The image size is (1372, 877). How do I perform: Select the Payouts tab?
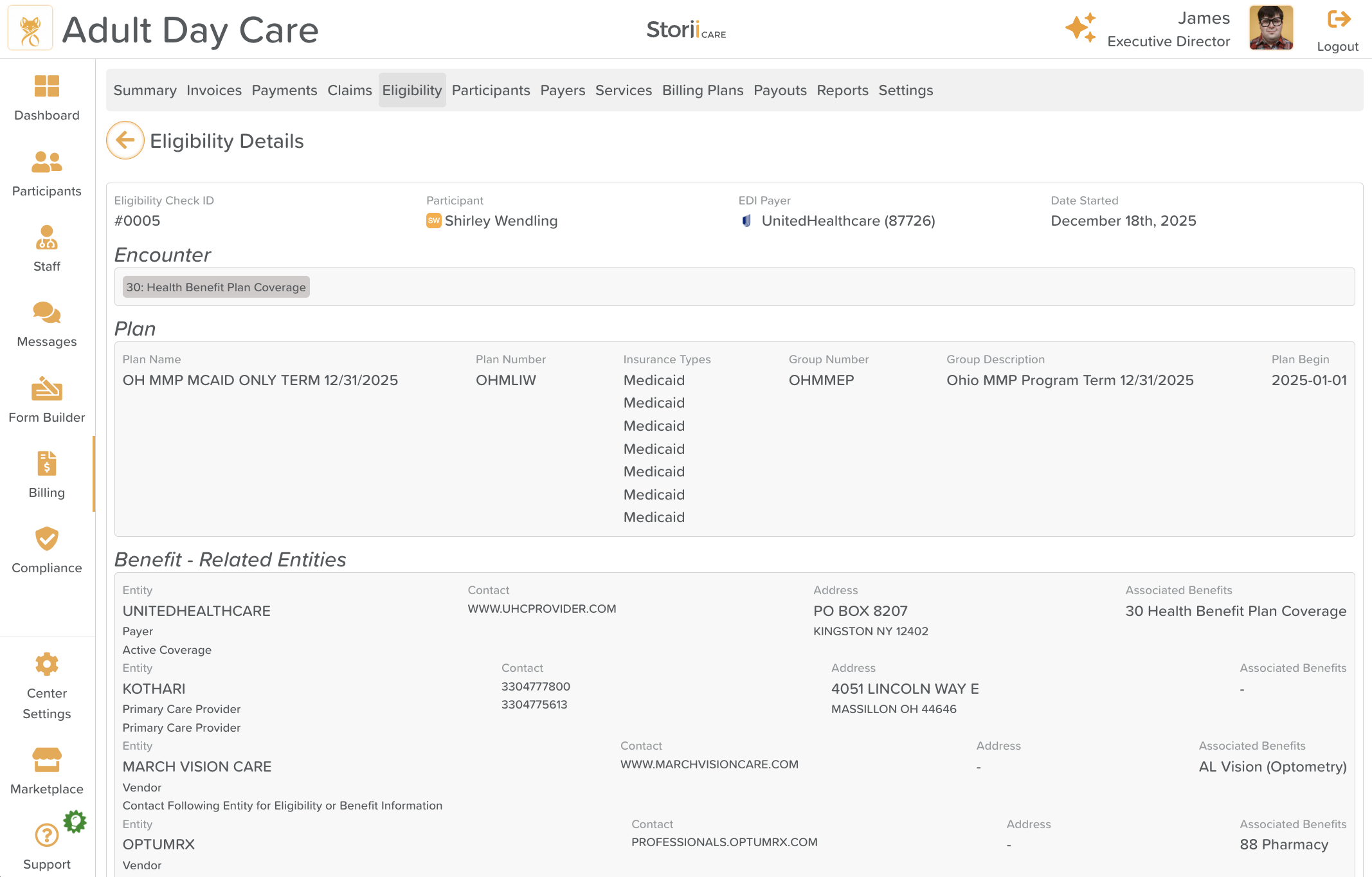click(779, 90)
